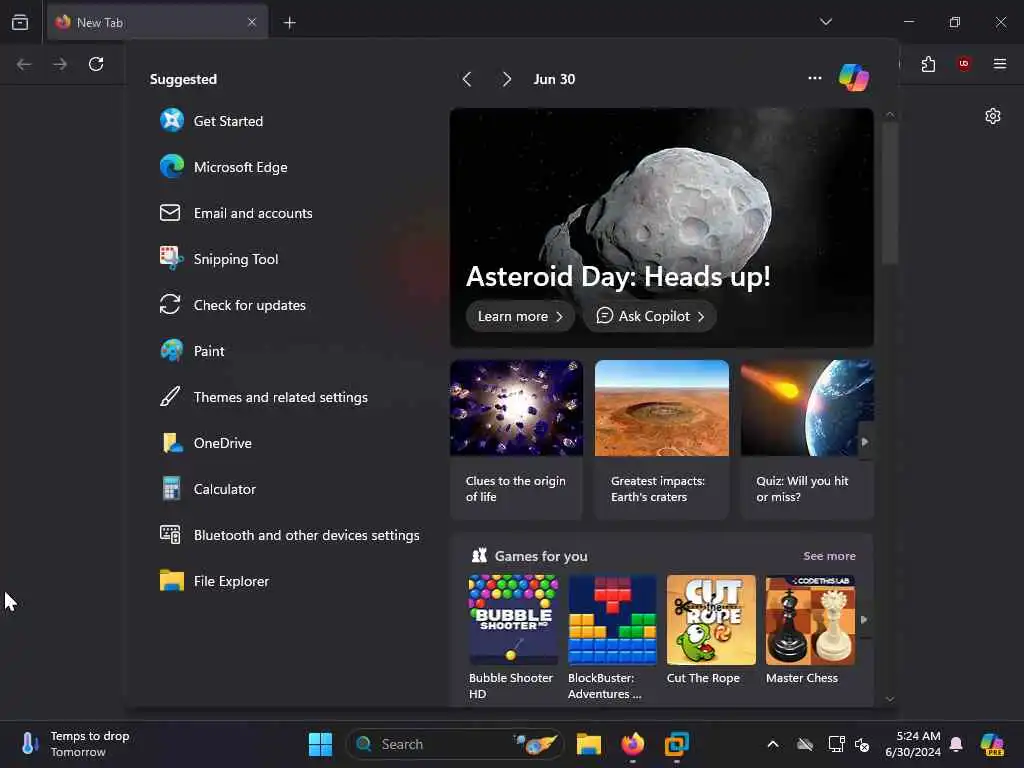Open Windows Start button
The image size is (1024, 768).
pos(320,744)
